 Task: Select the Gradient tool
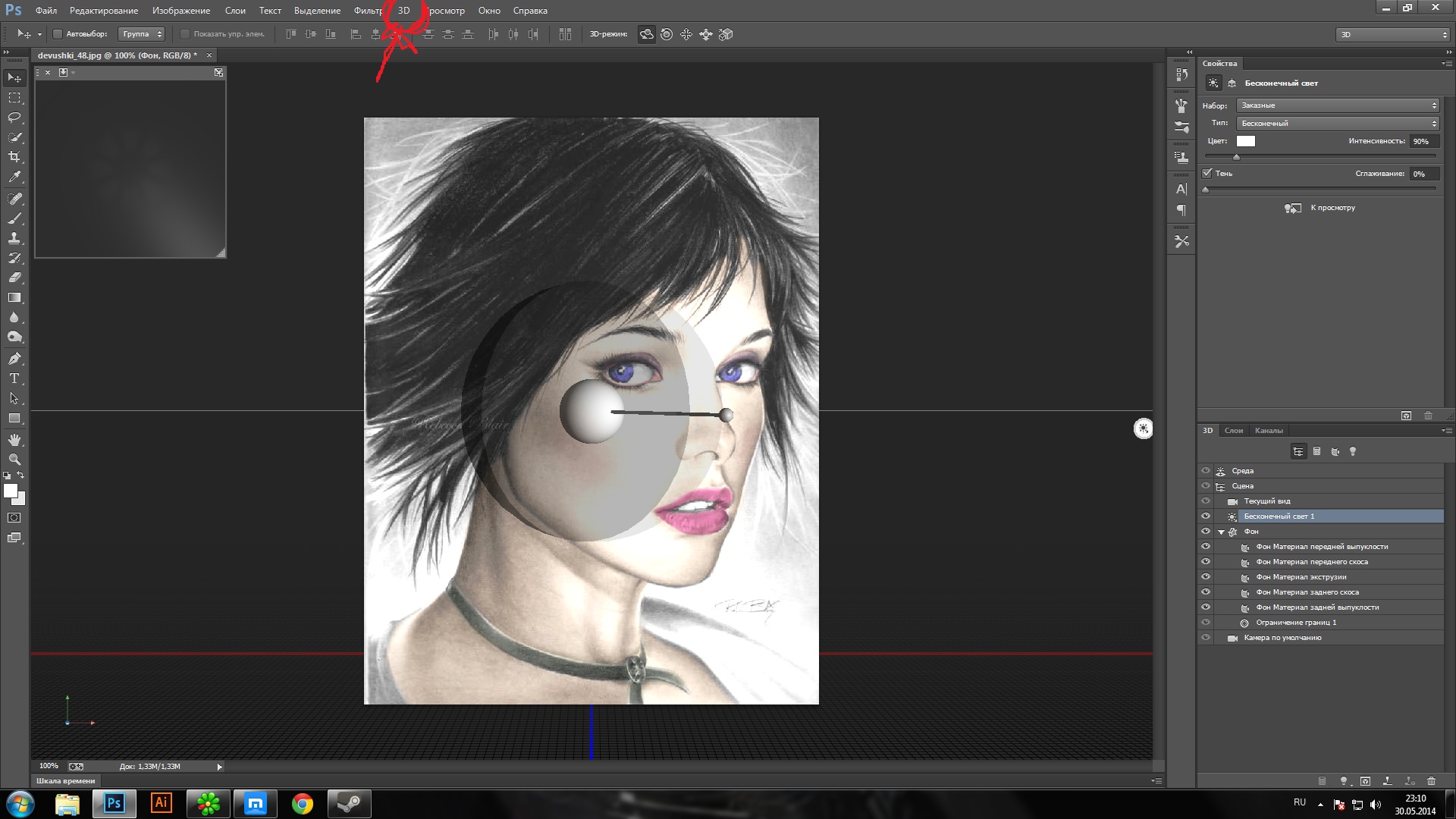tap(14, 297)
